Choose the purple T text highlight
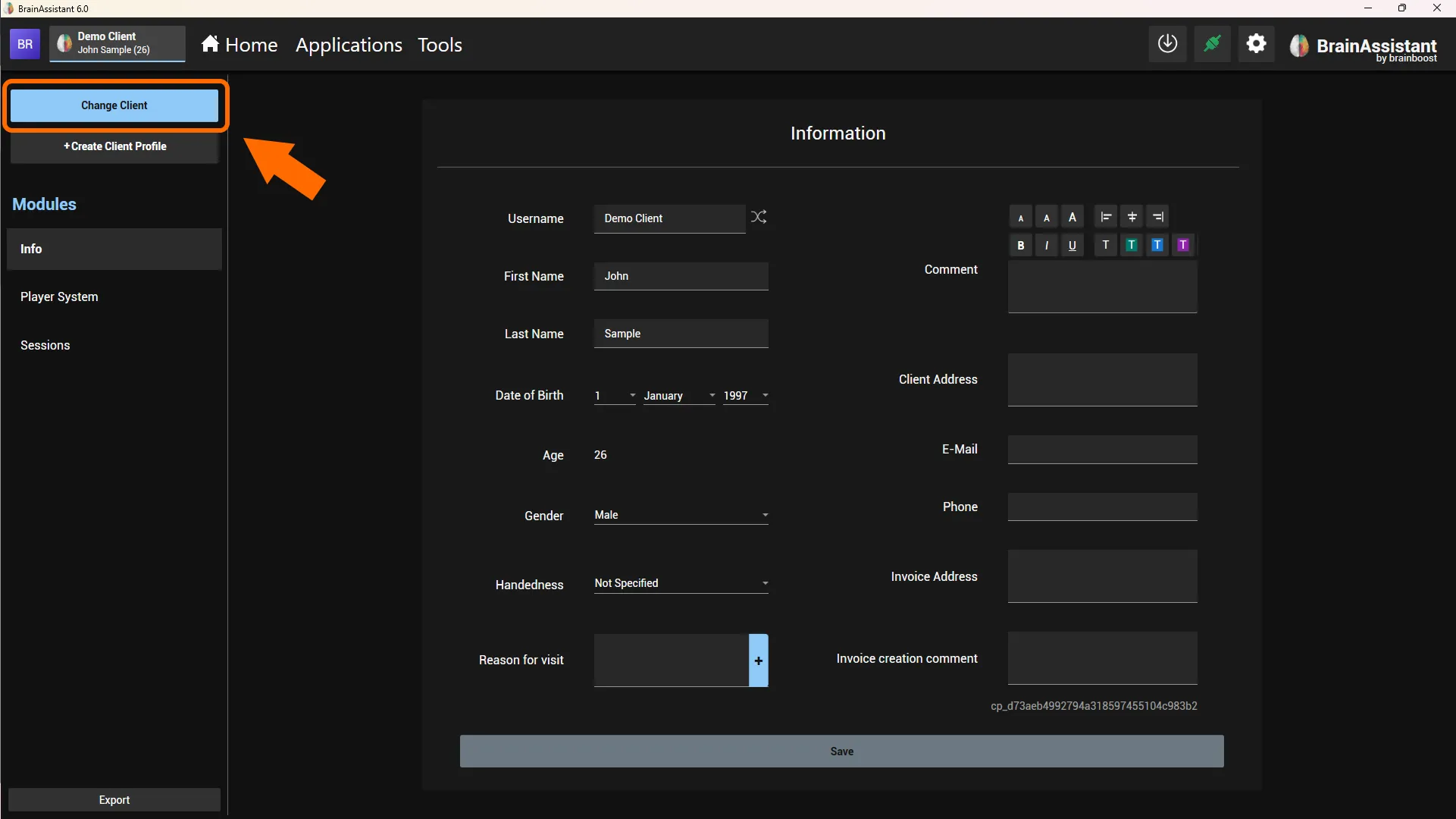The image size is (1456, 819). click(1183, 245)
